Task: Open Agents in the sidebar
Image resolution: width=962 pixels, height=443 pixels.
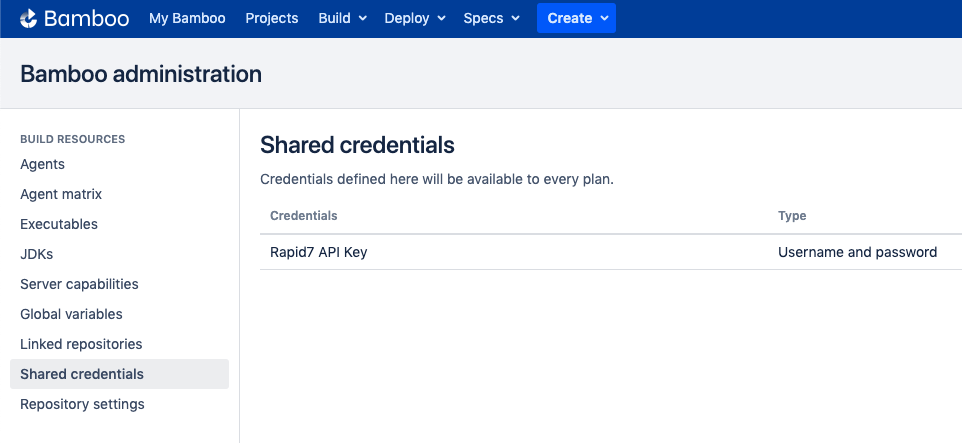Action: (42, 164)
